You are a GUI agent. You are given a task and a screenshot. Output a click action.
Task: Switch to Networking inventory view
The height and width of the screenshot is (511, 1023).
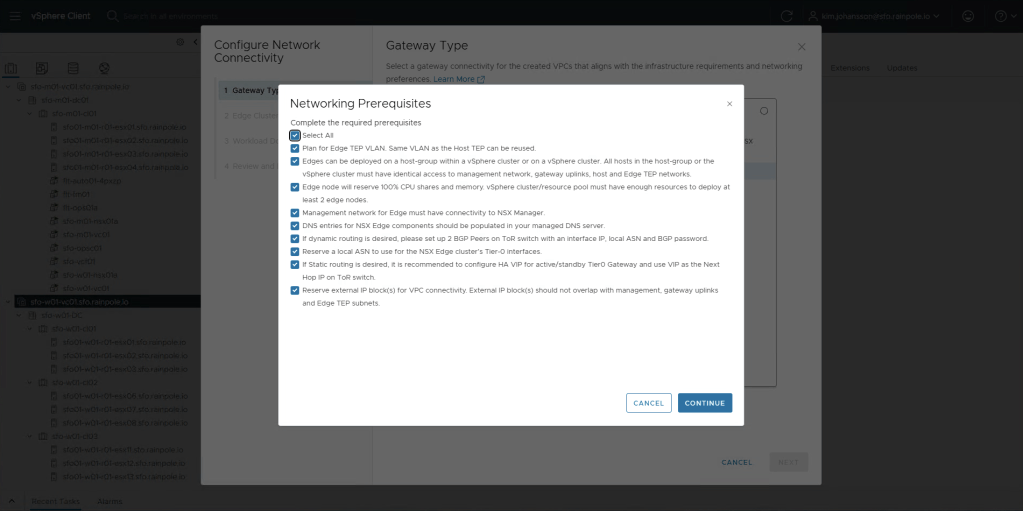102,68
